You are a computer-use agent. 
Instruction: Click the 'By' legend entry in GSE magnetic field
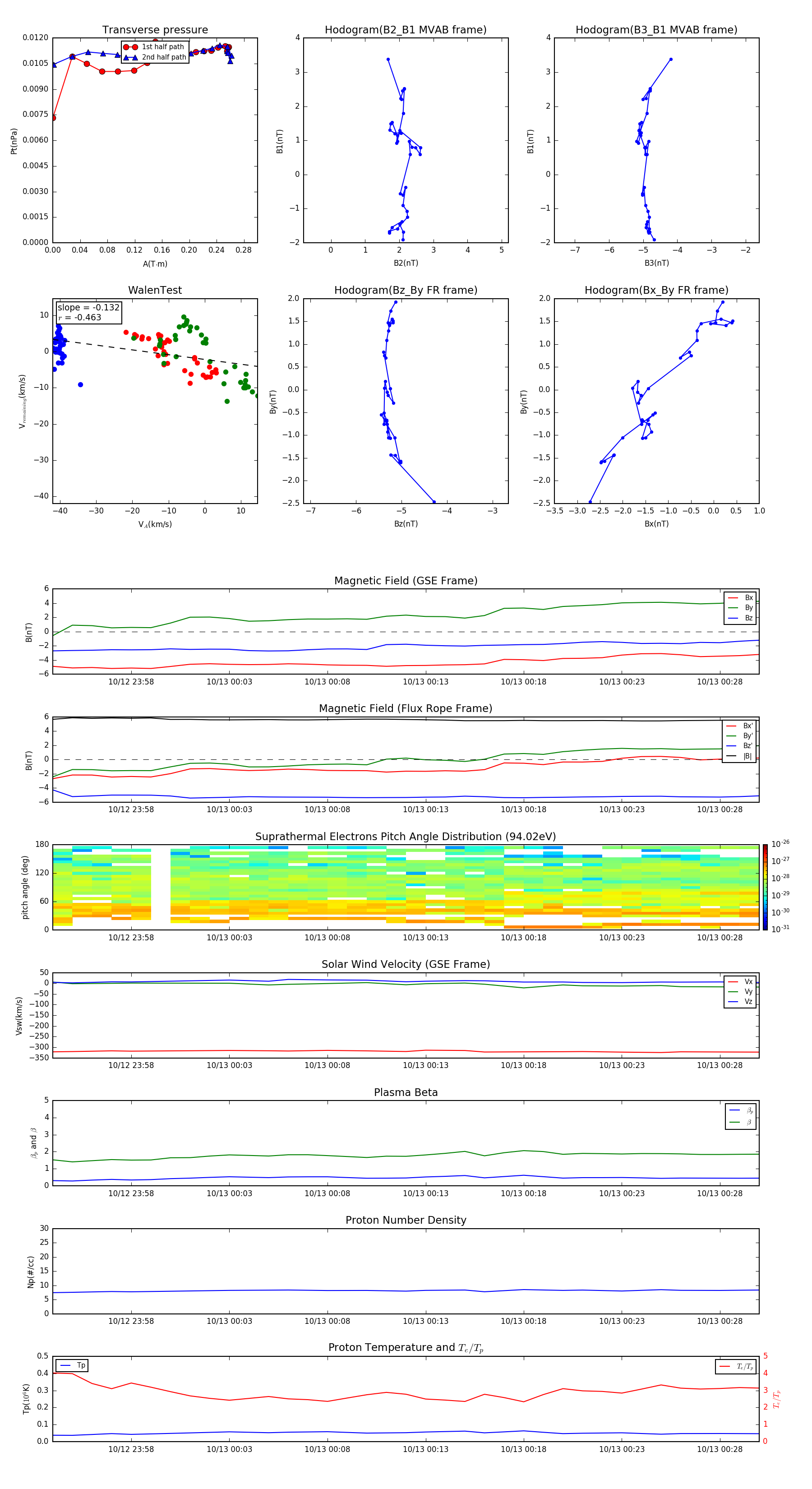pos(740,608)
